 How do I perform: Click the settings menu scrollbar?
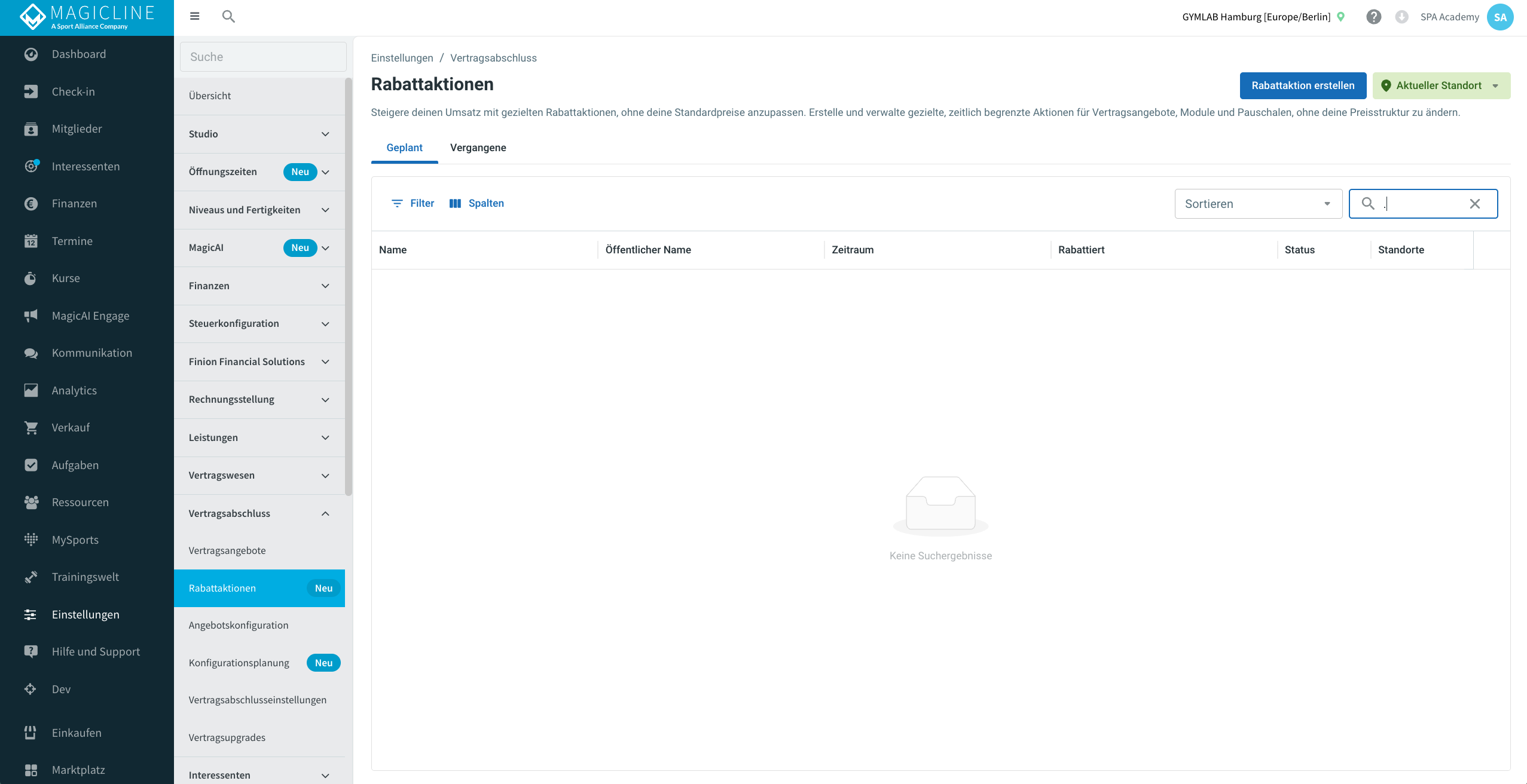tap(349, 287)
